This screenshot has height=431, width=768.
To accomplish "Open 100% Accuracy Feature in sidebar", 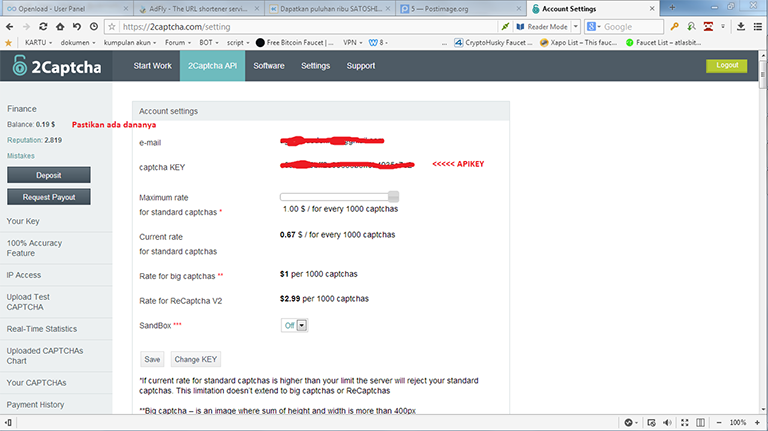I will (x=34, y=248).
